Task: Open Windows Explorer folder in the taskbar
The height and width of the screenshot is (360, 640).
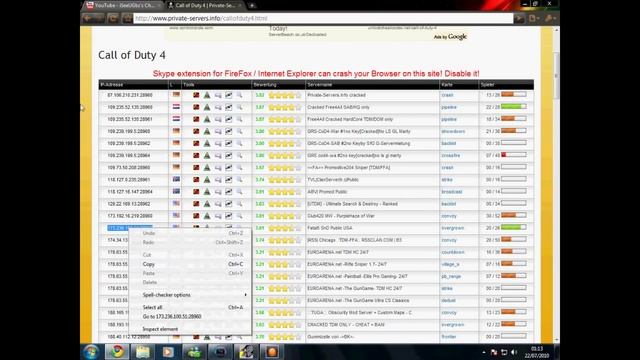Action: tap(143, 351)
